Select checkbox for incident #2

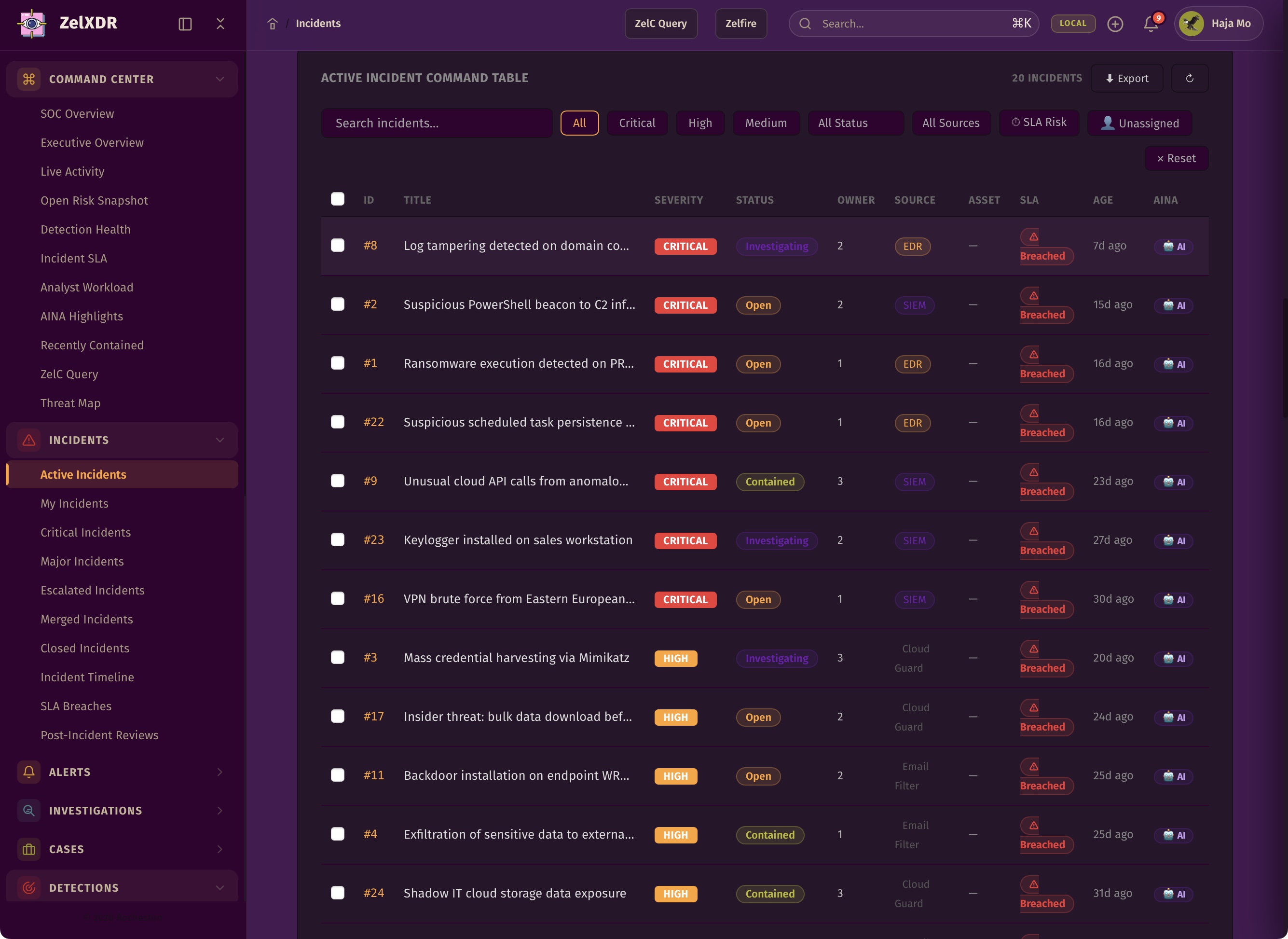(338, 304)
